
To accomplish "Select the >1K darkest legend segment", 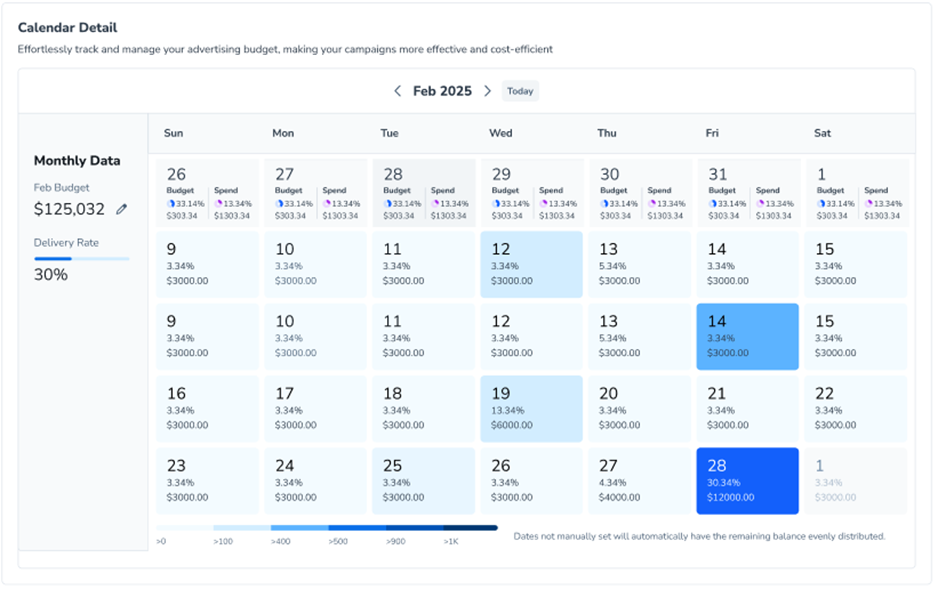I will tap(470, 528).
